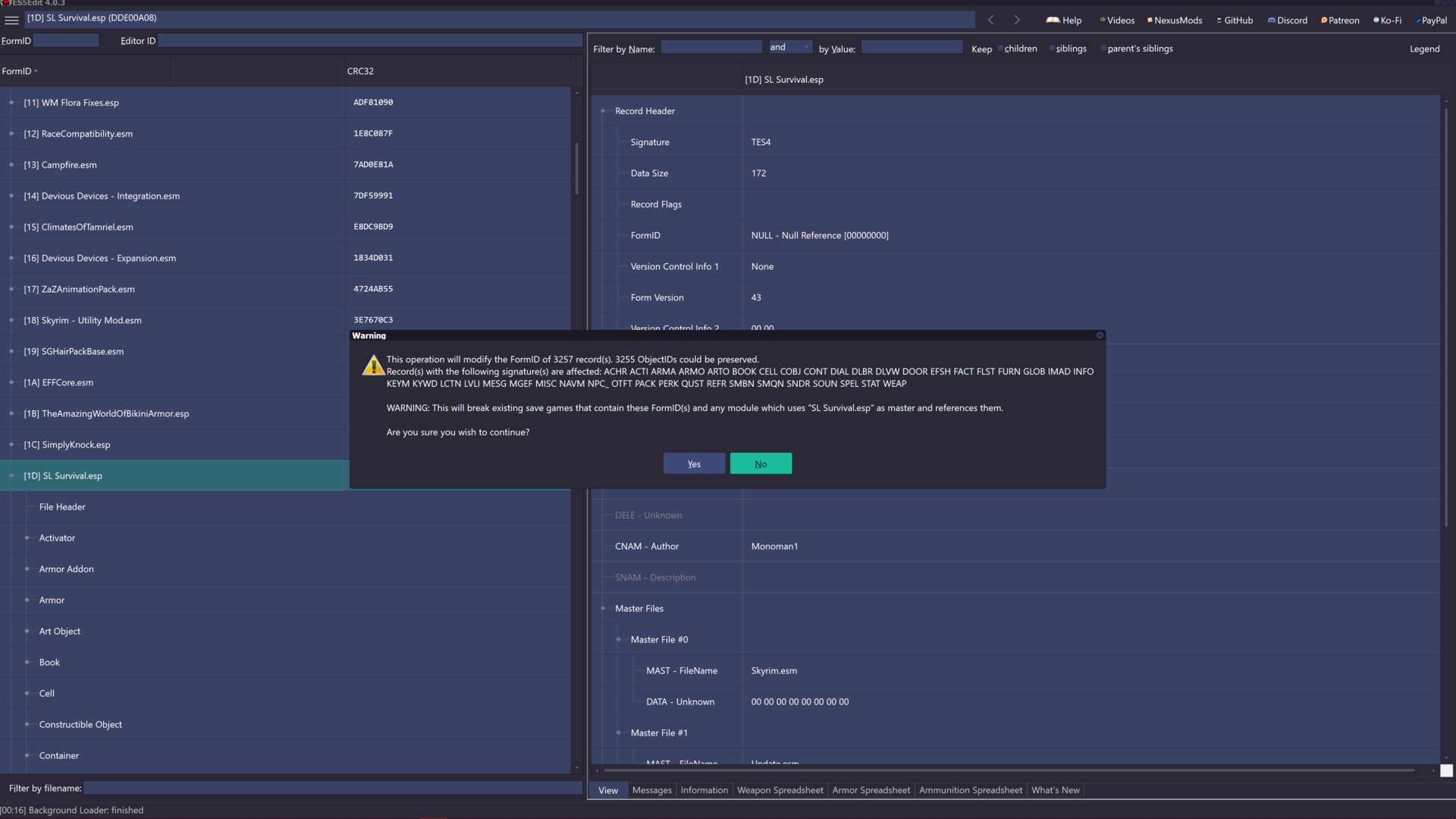Confirm the FormID change with Yes
Viewport: 1456px width, 819px height.
(694, 463)
